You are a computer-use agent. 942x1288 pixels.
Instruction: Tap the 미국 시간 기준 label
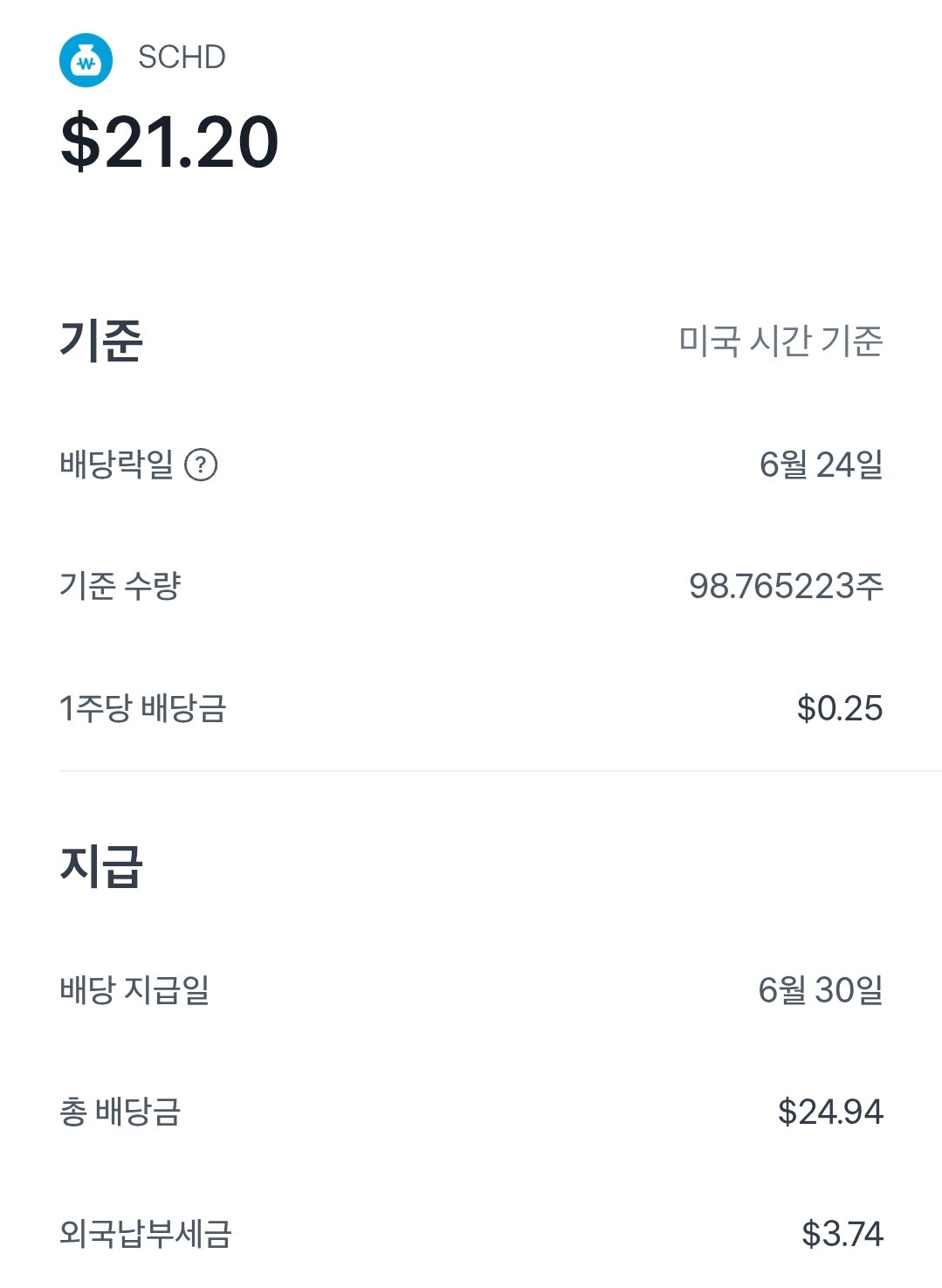pos(780,341)
